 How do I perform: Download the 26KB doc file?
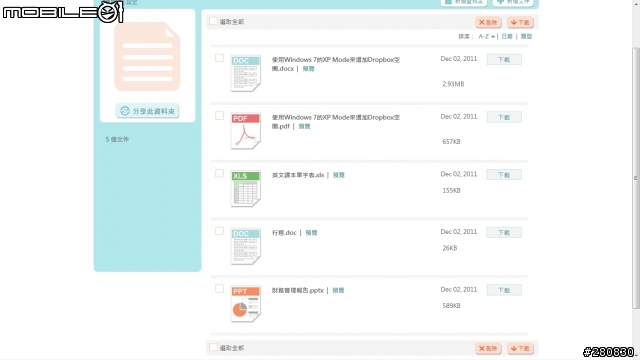tap(504, 233)
